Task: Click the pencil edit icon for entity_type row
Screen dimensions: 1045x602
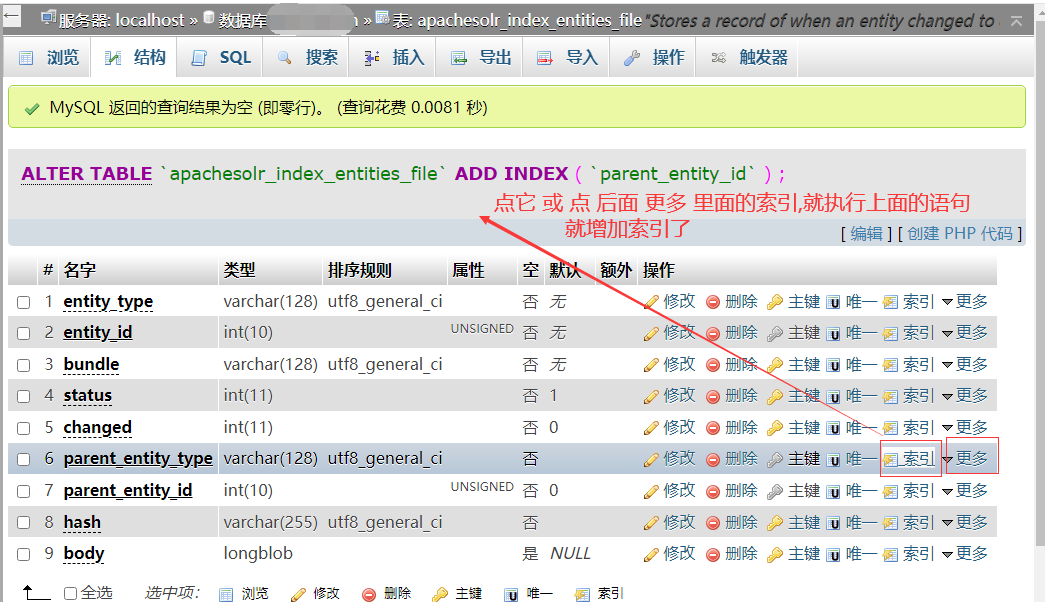Action: 652,302
